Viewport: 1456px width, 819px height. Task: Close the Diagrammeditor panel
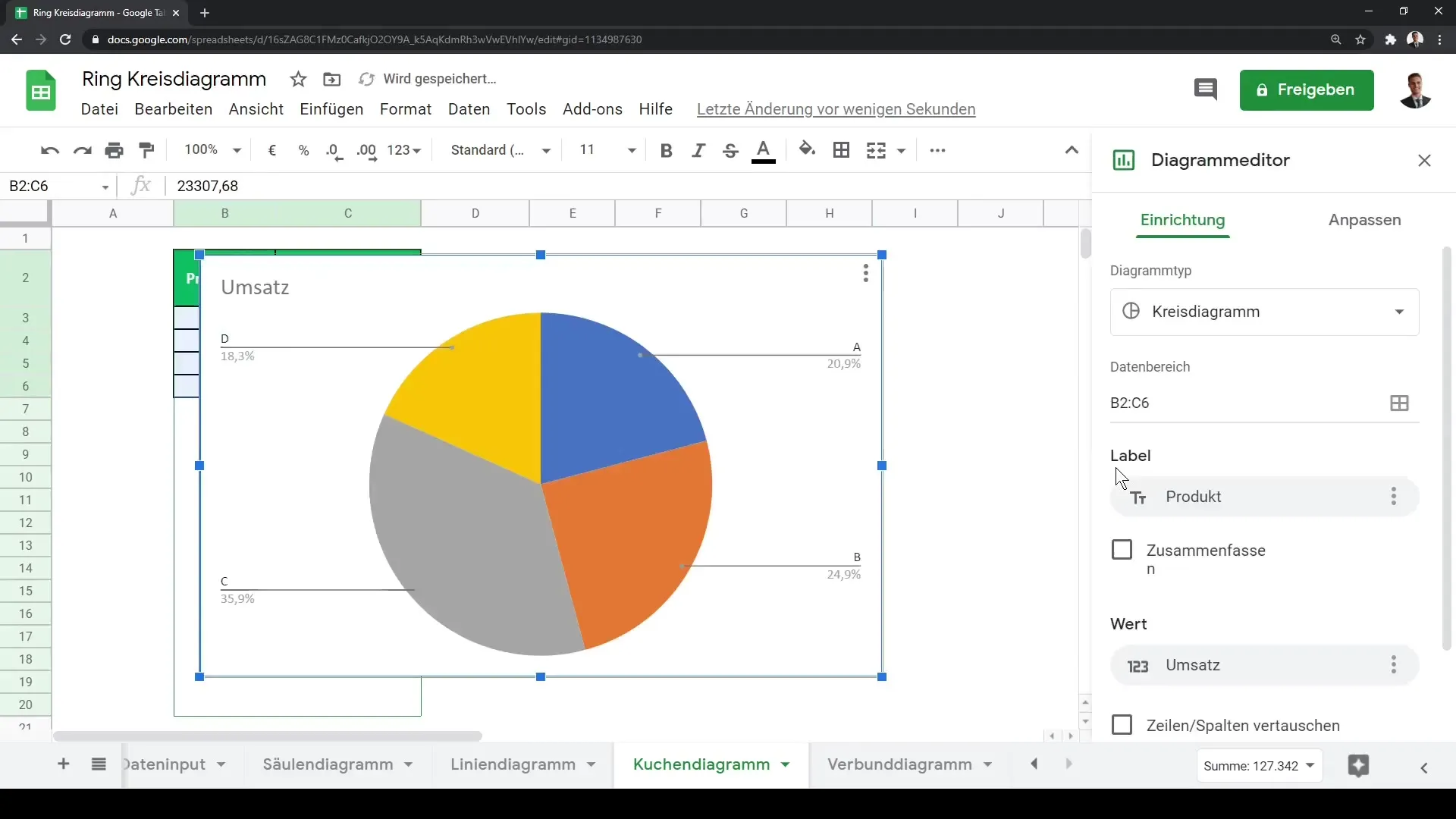[x=1424, y=161]
